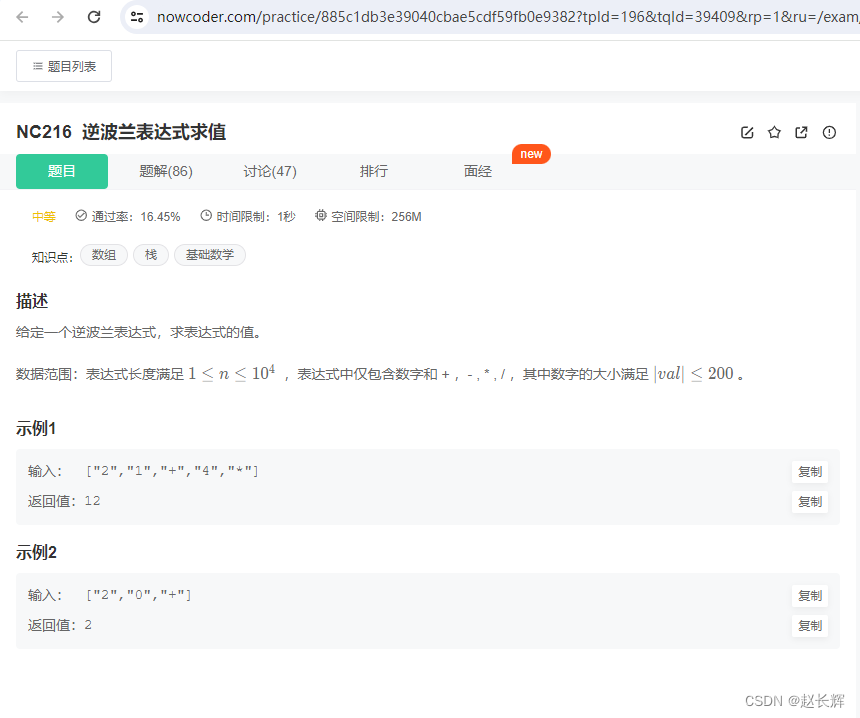The height and width of the screenshot is (718, 860).
Task: Click the 基础数学 knowledge tag
Action: pyautogui.click(x=210, y=254)
